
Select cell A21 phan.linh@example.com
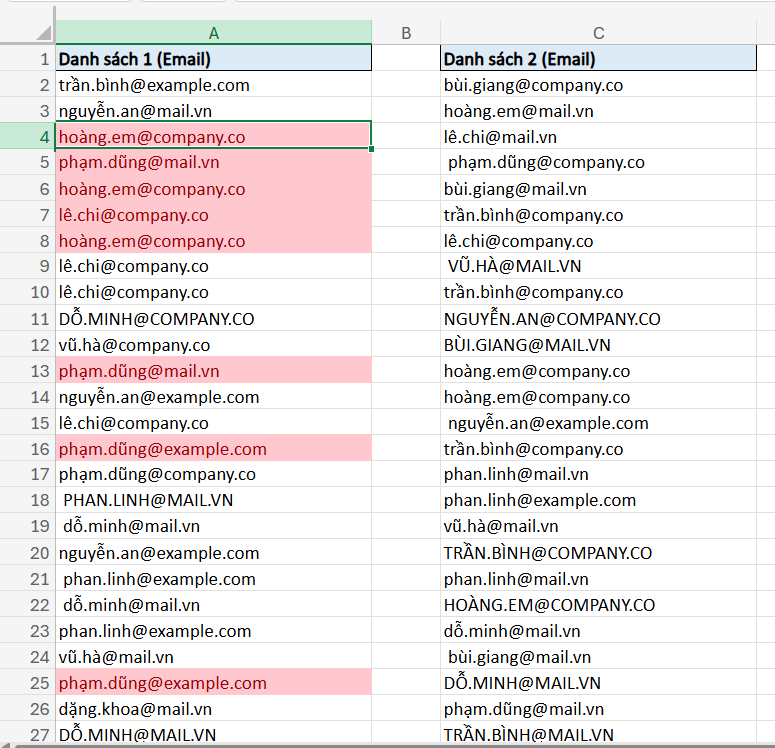(x=214, y=579)
